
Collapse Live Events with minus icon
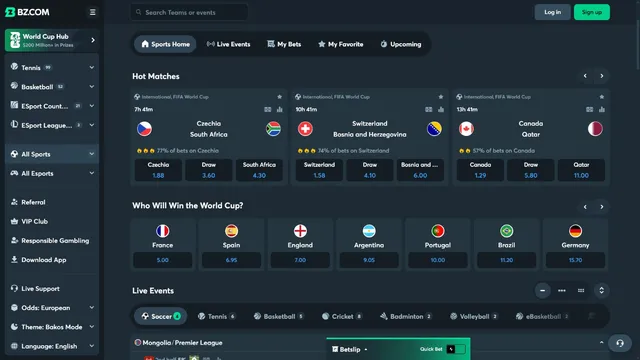point(542,291)
